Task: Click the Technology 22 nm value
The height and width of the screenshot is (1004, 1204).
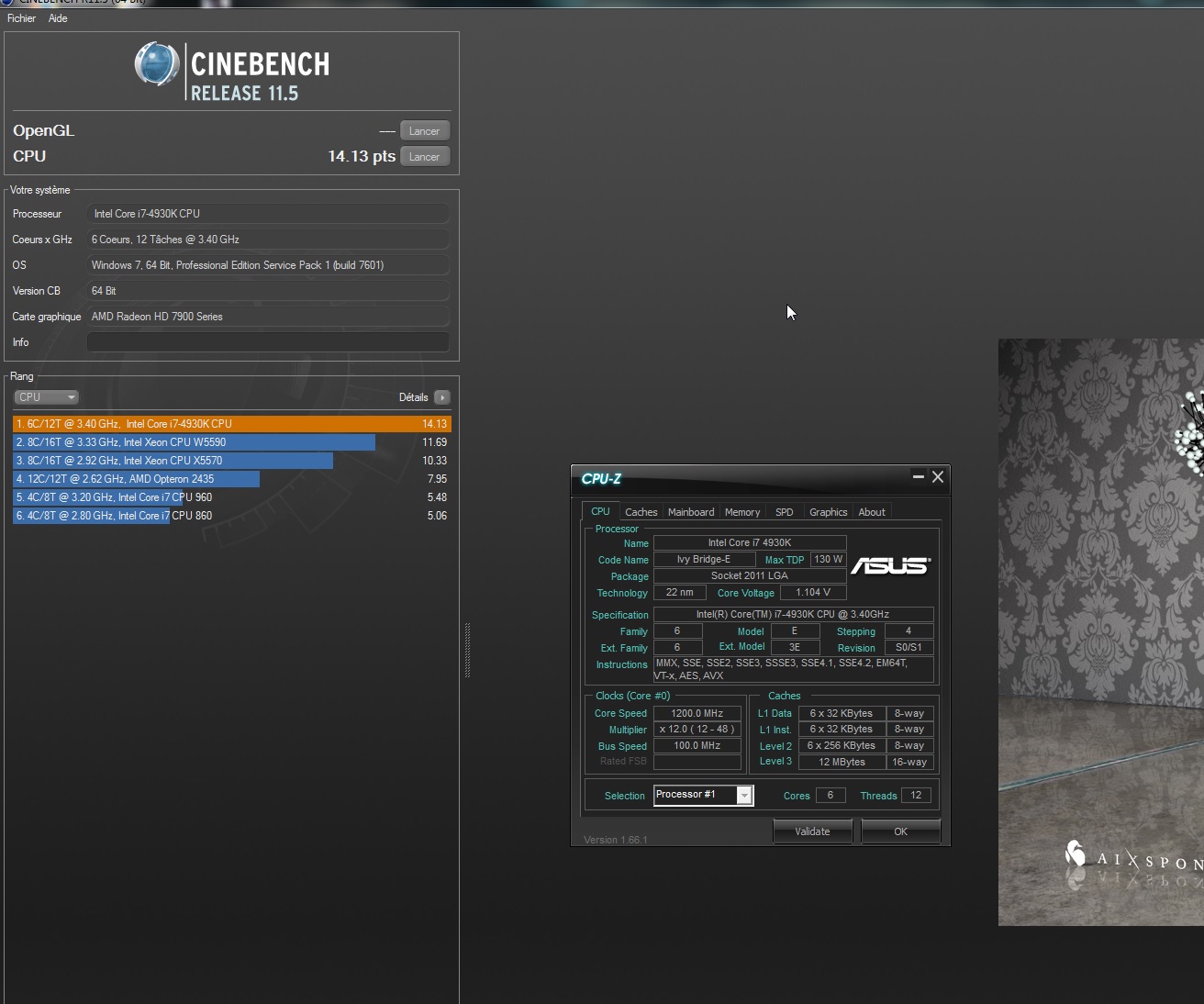Action: tap(680, 593)
